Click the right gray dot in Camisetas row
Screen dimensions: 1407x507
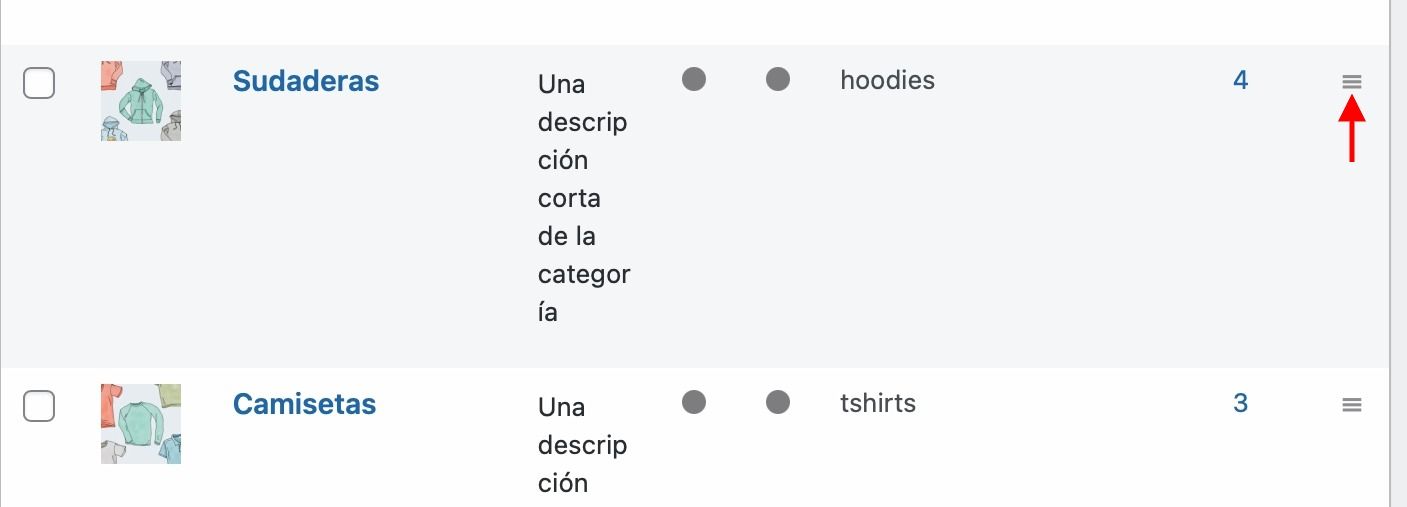[x=778, y=402]
